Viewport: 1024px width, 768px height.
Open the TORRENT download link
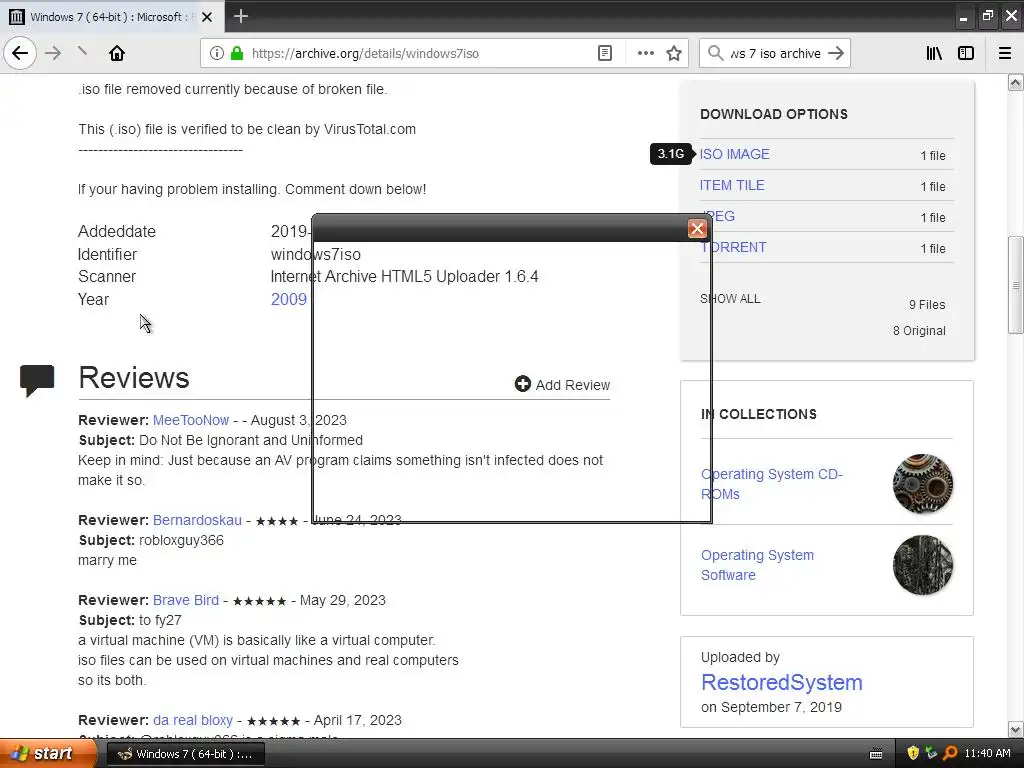click(x=733, y=248)
